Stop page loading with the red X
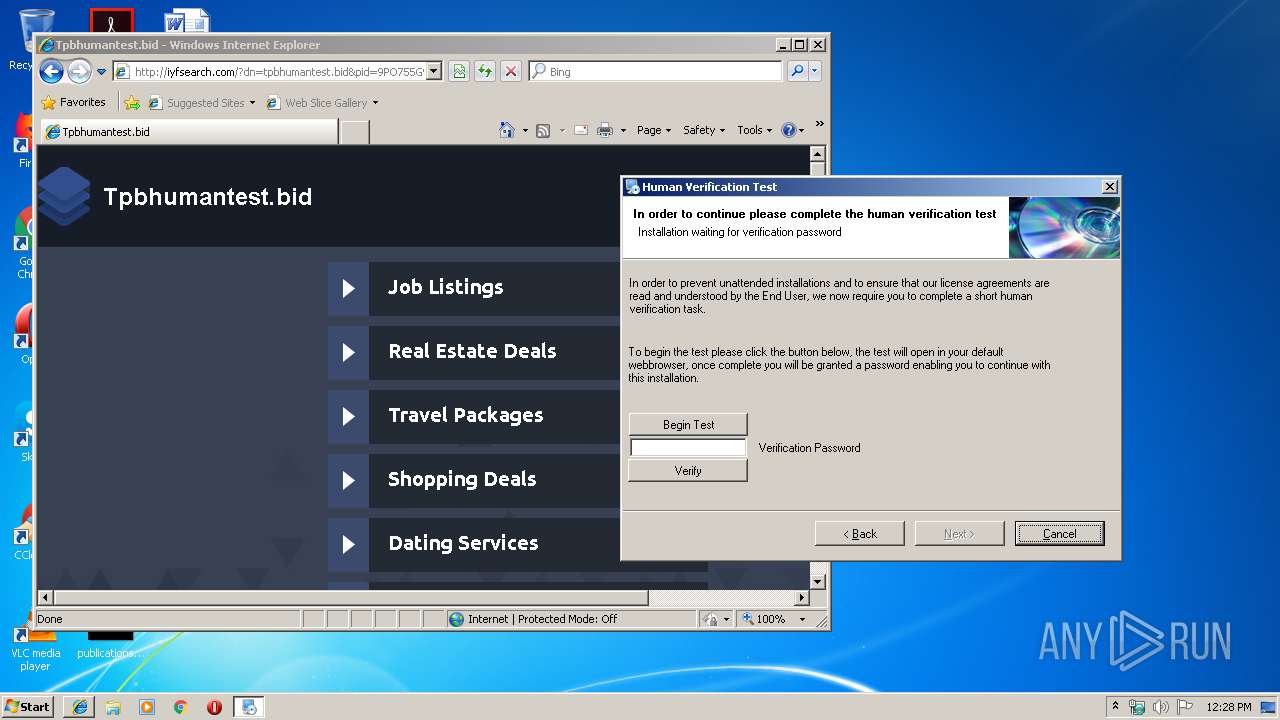The width and height of the screenshot is (1280, 720). tap(511, 71)
